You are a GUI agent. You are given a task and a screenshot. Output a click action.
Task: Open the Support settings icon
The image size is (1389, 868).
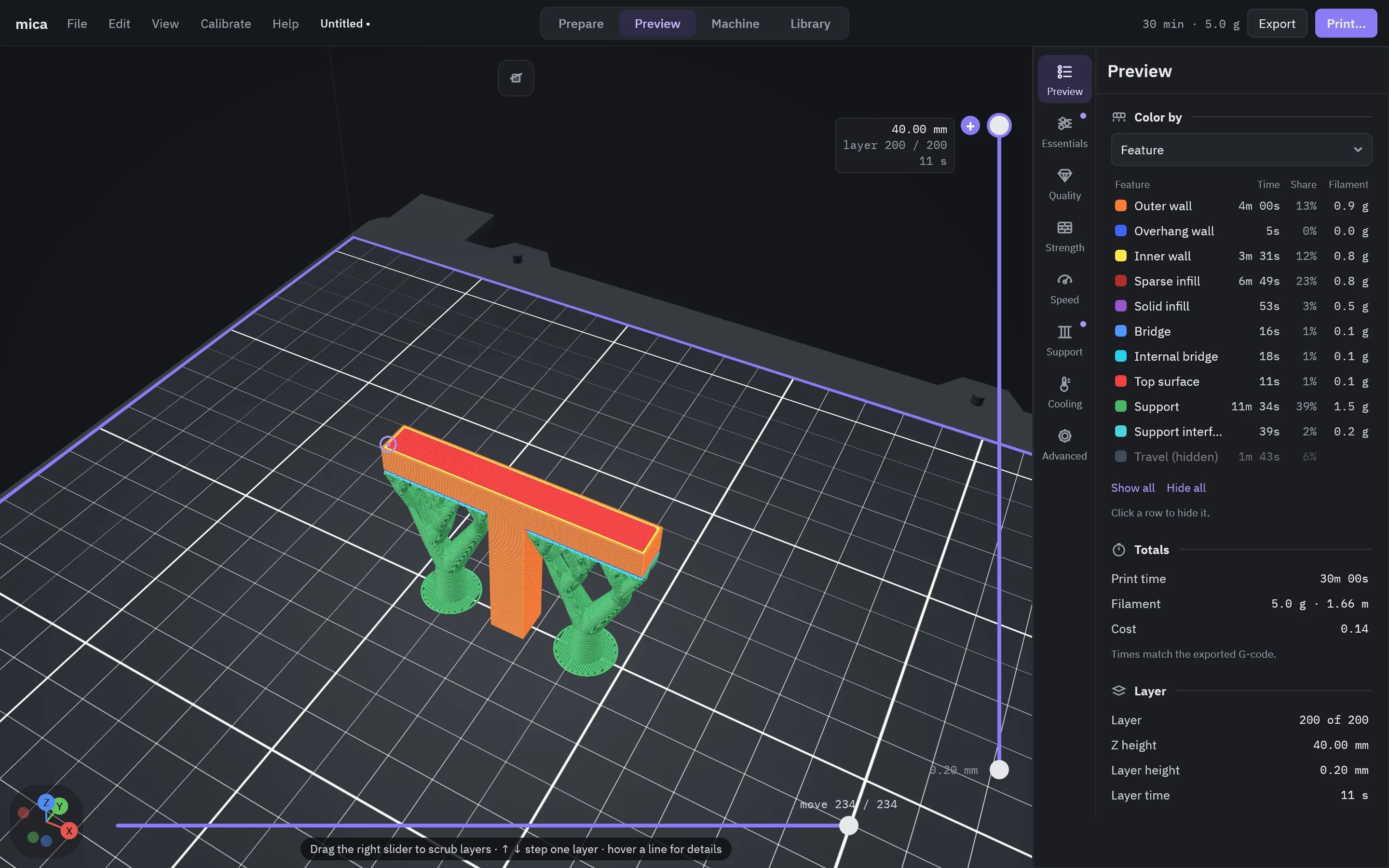pyautogui.click(x=1064, y=340)
